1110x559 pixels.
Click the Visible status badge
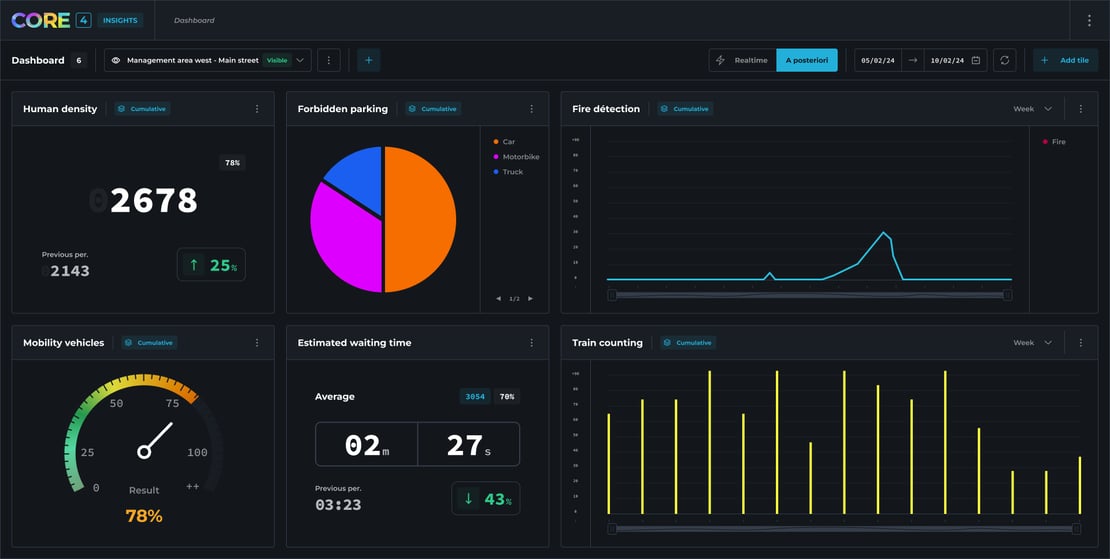tap(277, 60)
